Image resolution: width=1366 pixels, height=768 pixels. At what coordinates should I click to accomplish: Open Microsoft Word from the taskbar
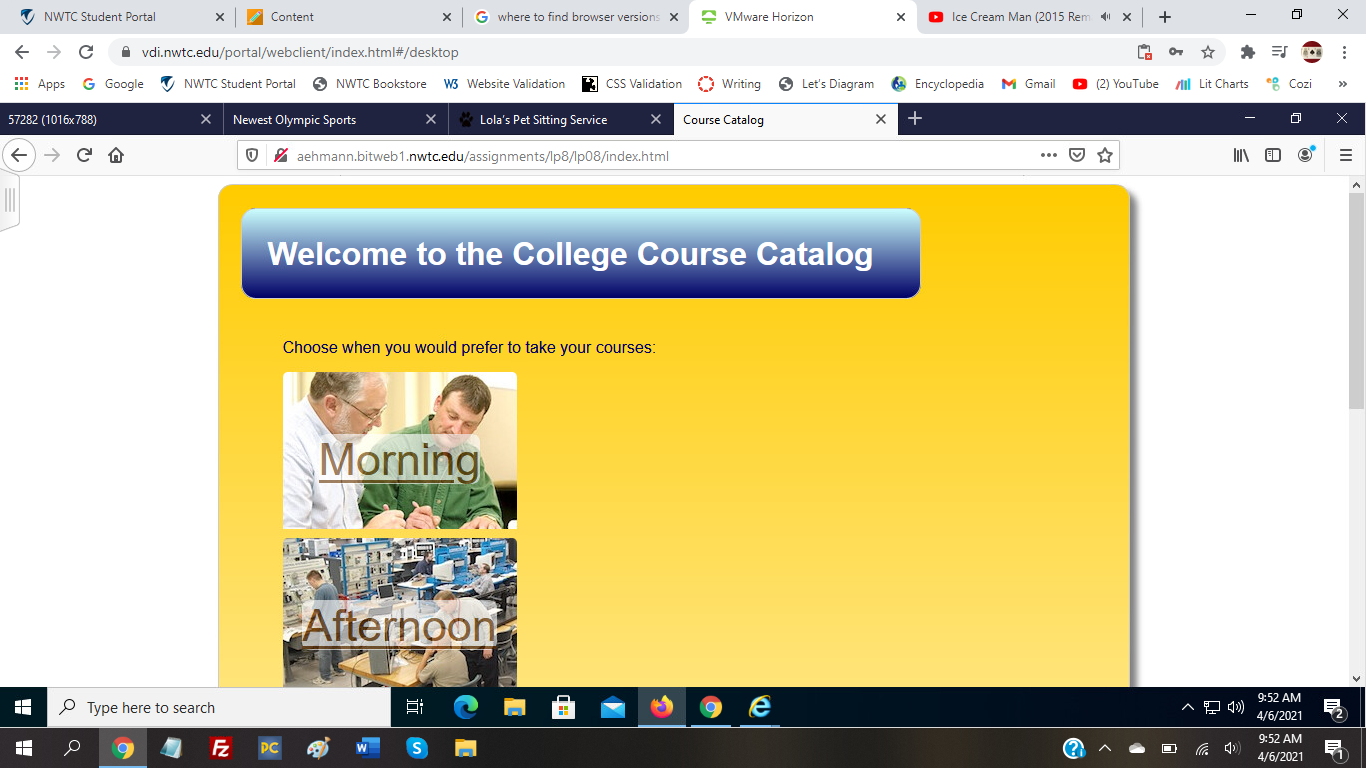pos(368,747)
